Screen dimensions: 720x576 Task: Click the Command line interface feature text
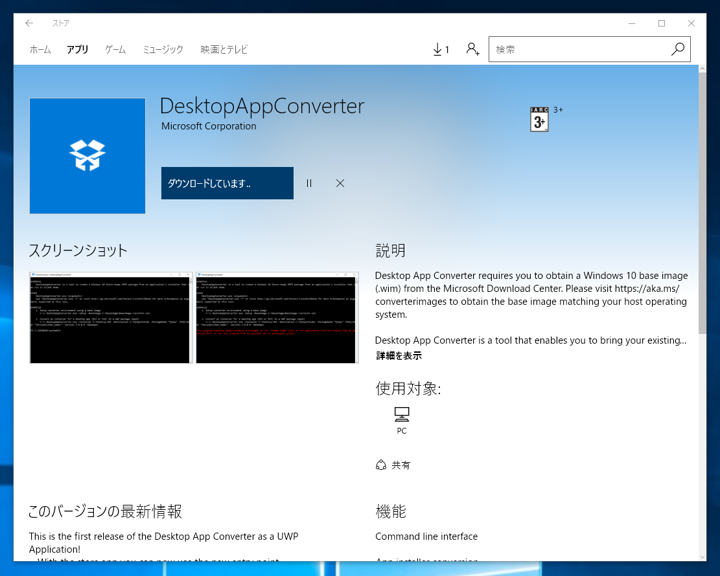click(427, 536)
